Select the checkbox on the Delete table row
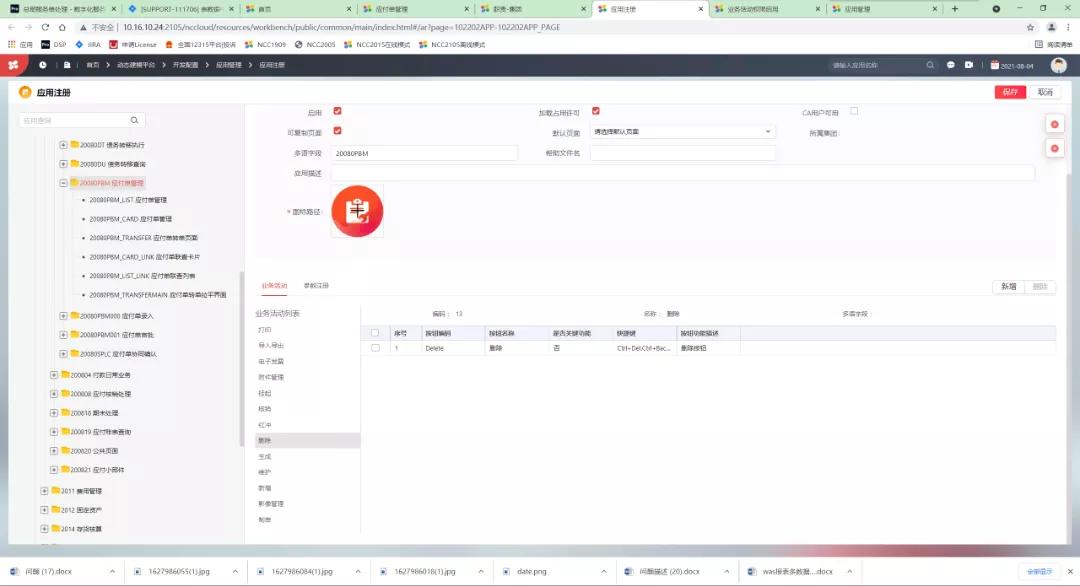Image resolution: width=1080 pixels, height=586 pixels. point(377,349)
